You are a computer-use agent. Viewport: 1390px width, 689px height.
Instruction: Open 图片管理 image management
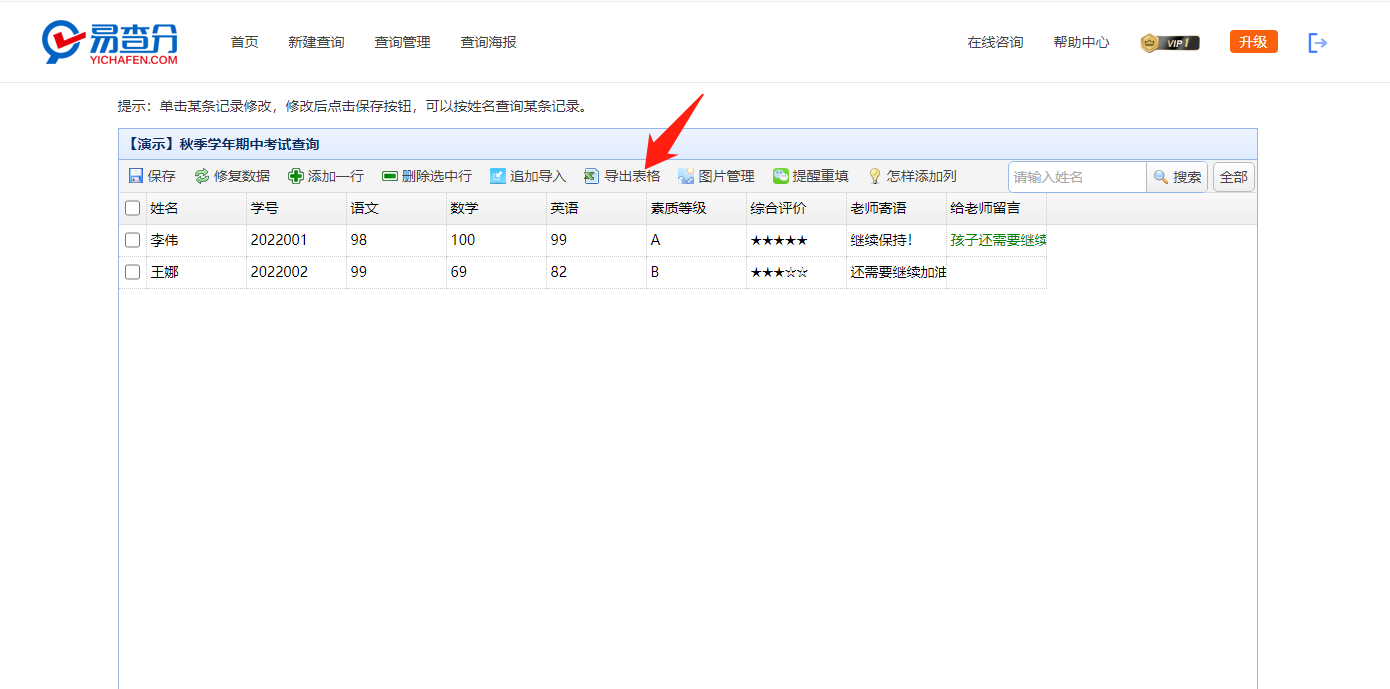716,176
